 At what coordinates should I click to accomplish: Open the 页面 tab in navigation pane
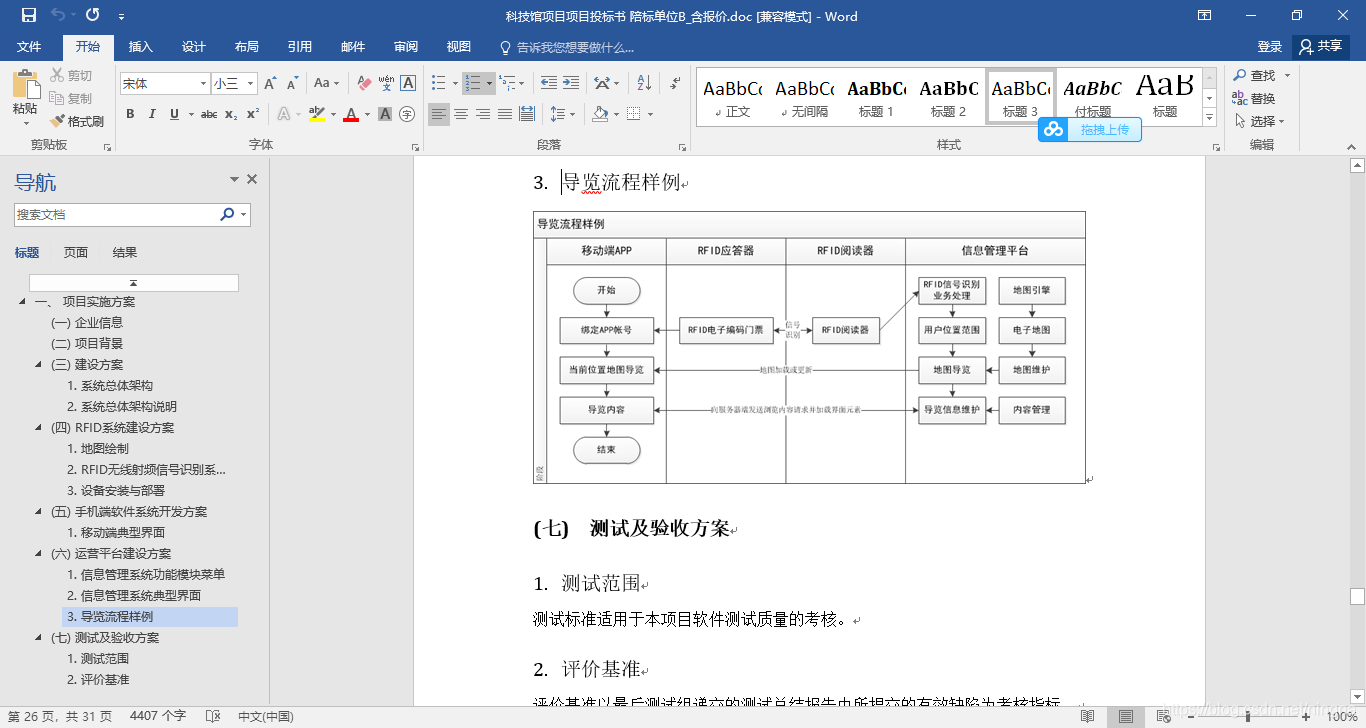pyautogui.click(x=76, y=253)
